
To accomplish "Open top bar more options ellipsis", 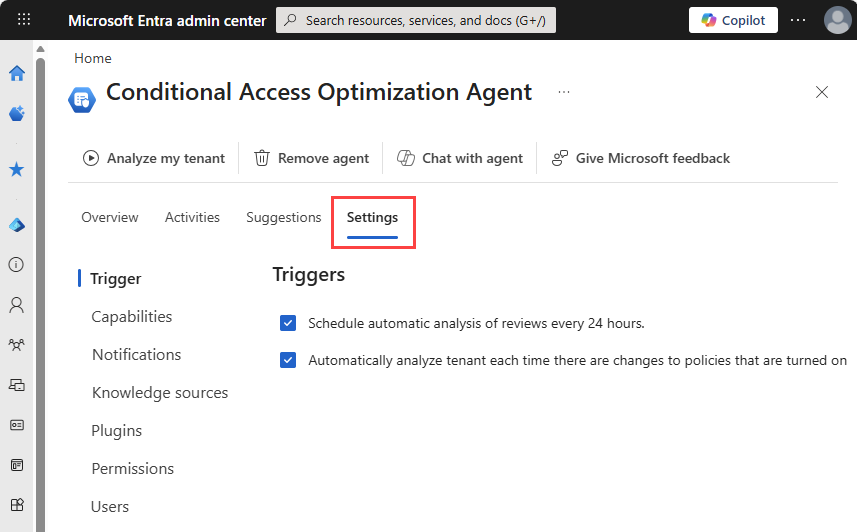I will (x=797, y=20).
